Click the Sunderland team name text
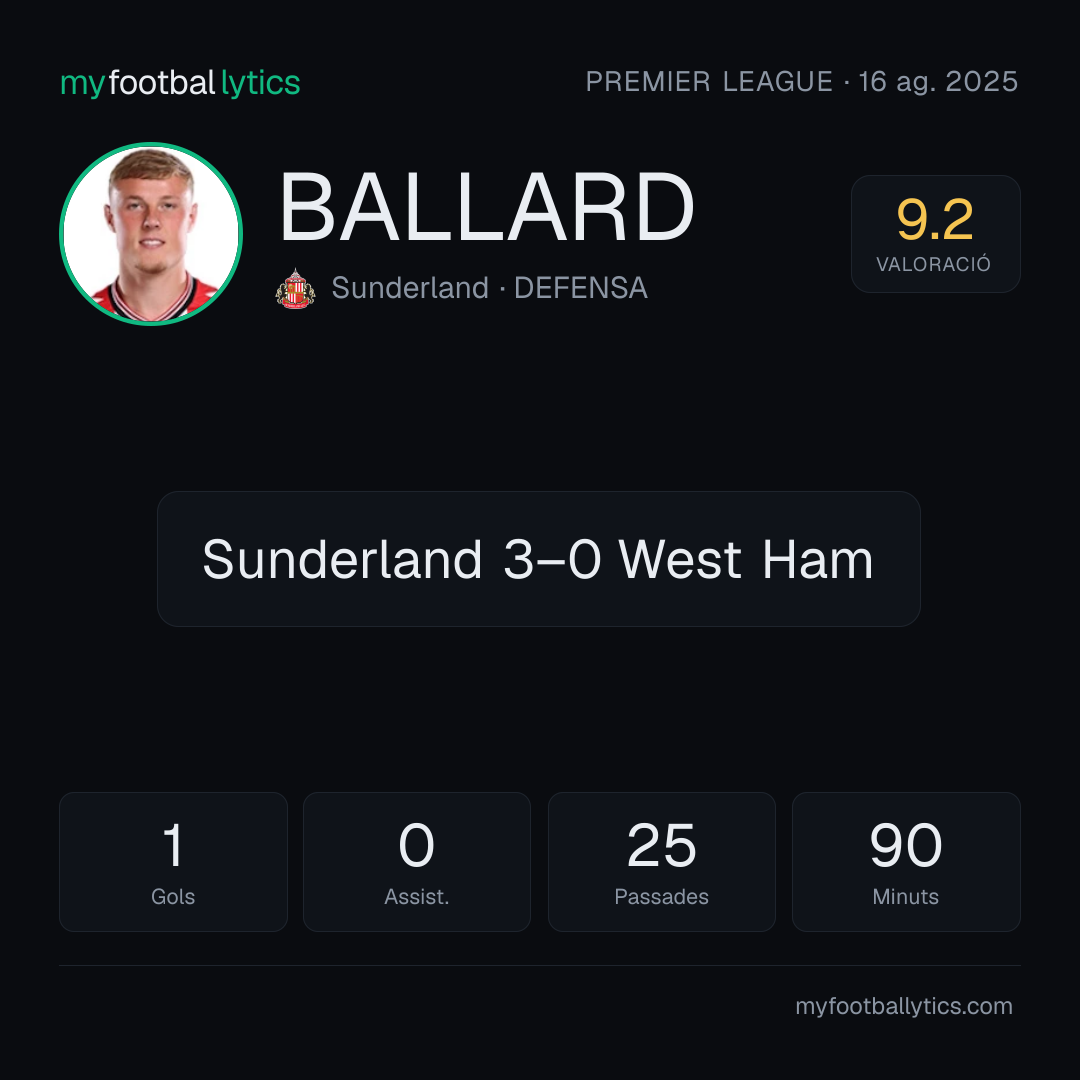 (x=410, y=288)
